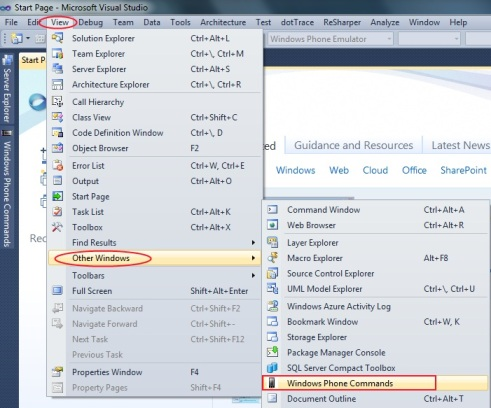Open the empty combo box beside the emulator dropdown
491x408 pixels.
point(429,39)
